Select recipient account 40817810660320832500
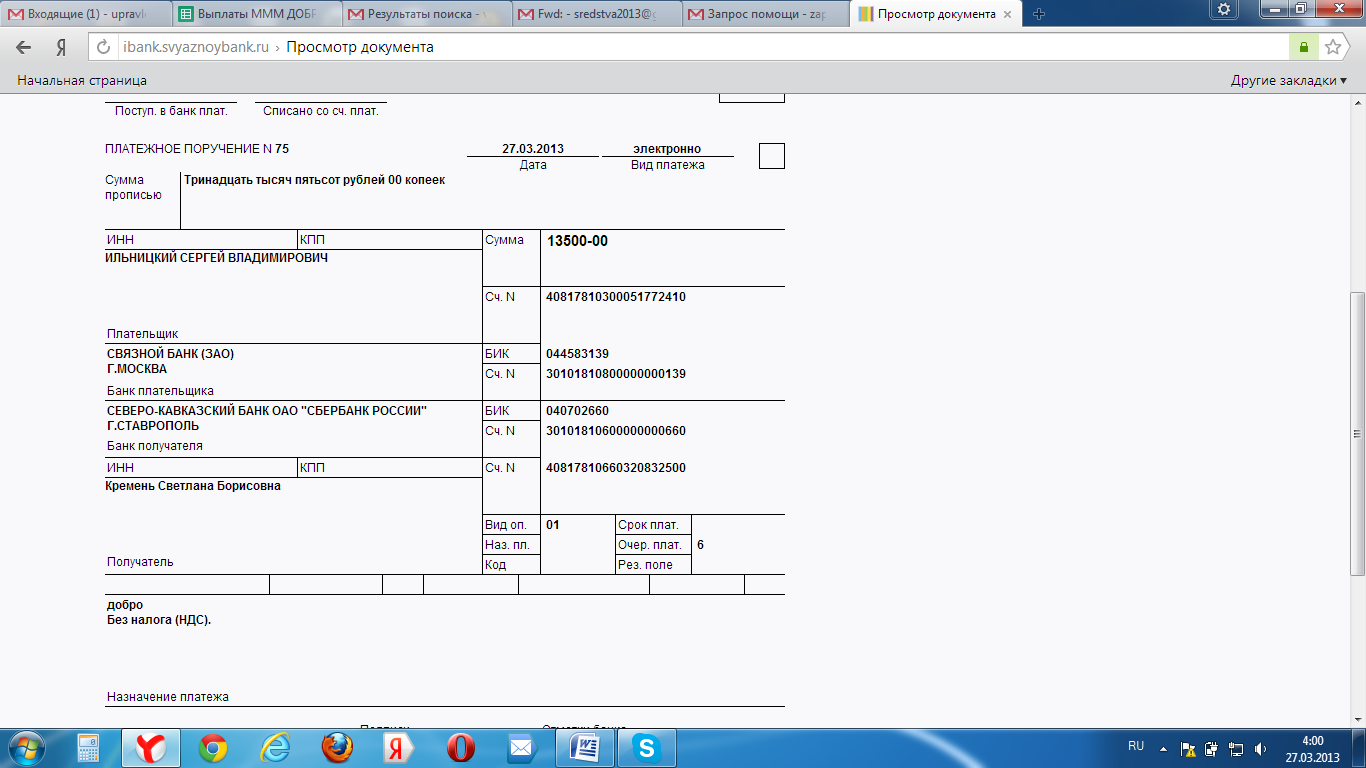The width and height of the screenshot is (1366, 768). coord(616,468)
